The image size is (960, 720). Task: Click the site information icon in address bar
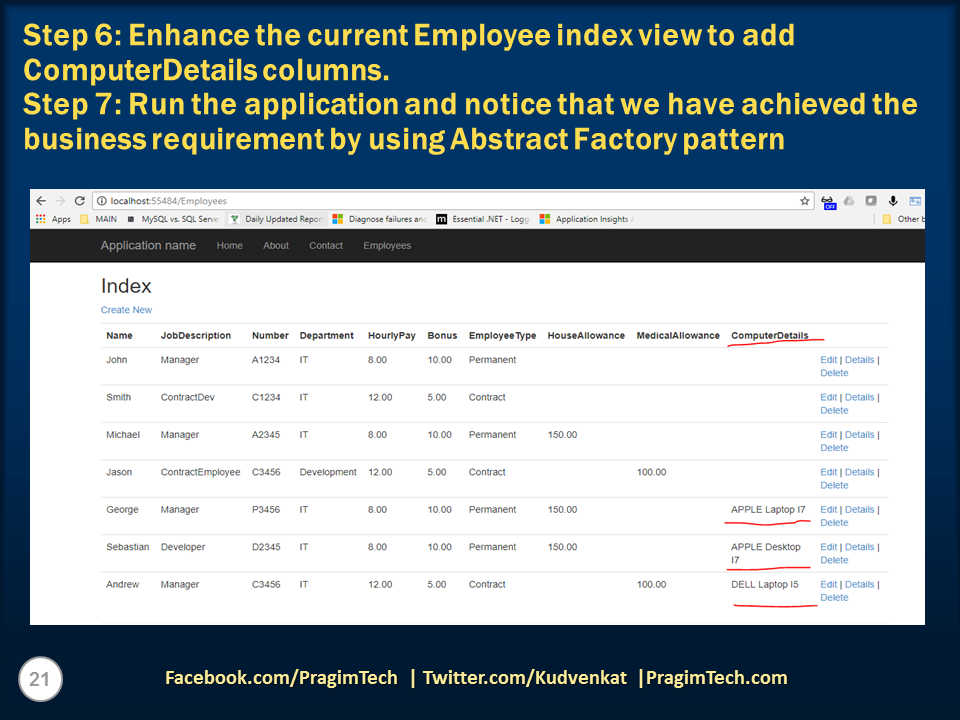100,199
